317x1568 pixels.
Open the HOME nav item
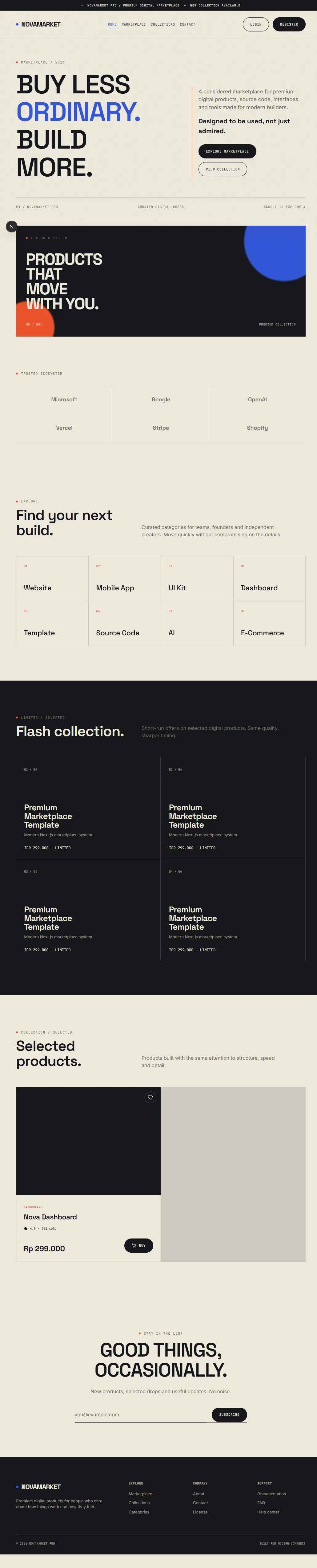(x=112, y=24)
